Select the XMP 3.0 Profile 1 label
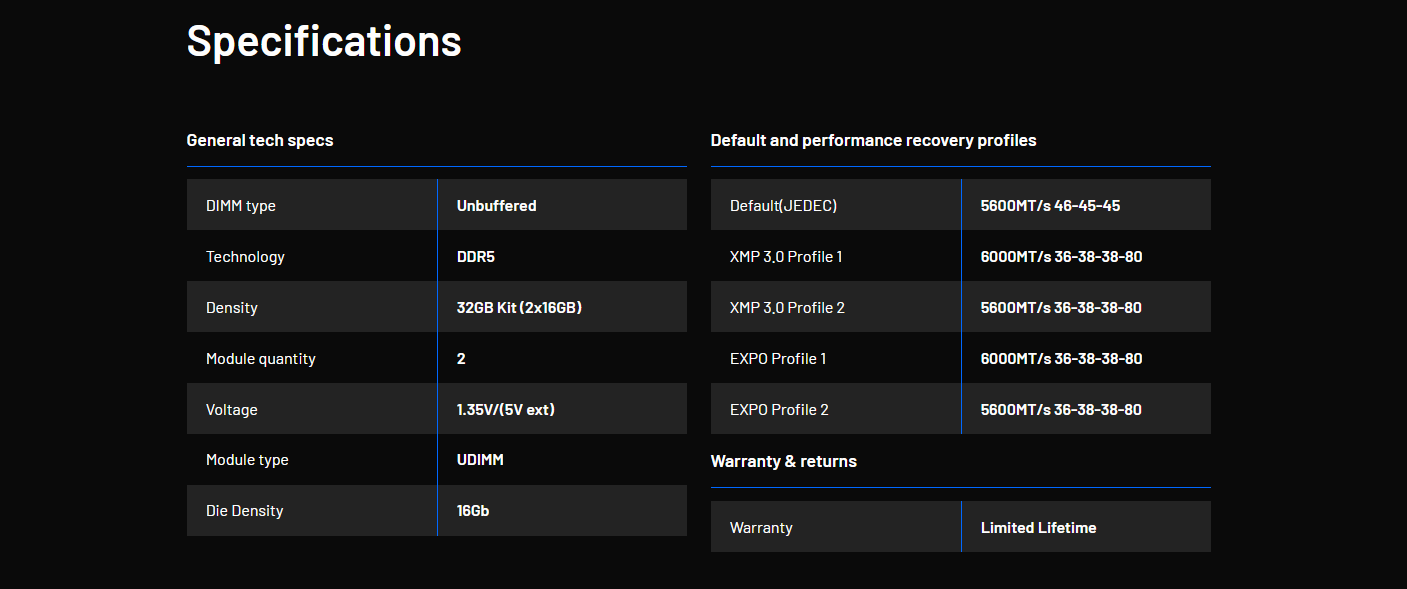The image size is (1407, 589). pyautogui.click(x=786, y=257)
